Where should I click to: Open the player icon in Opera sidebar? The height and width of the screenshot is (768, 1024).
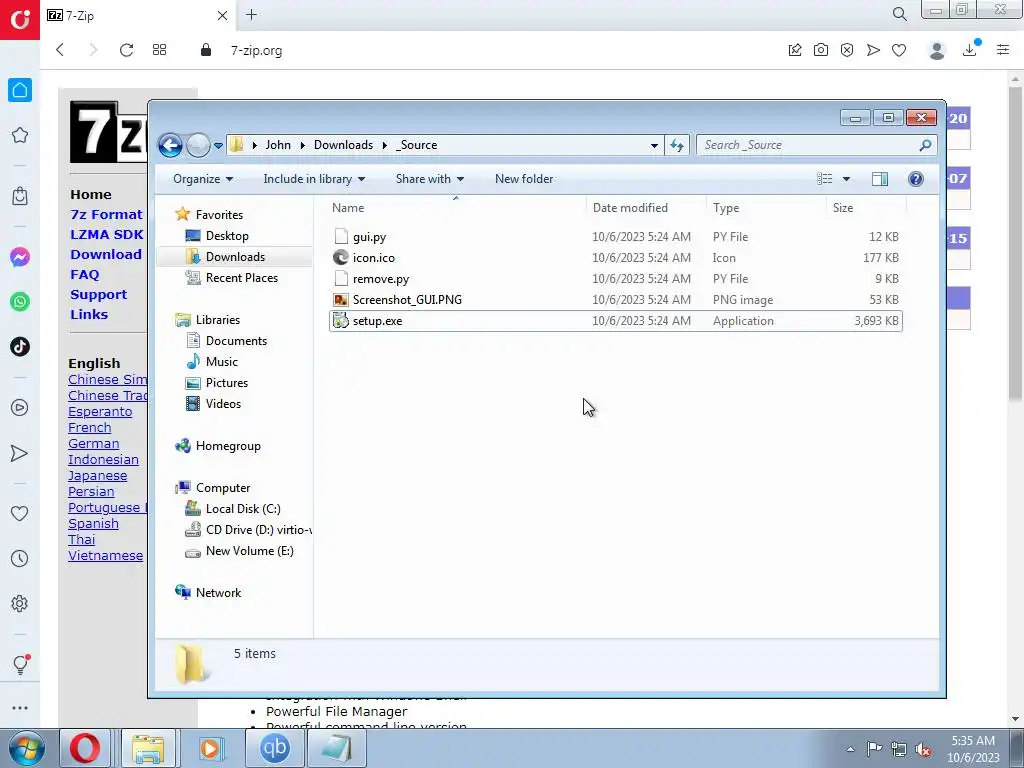(x=20, y=408)
